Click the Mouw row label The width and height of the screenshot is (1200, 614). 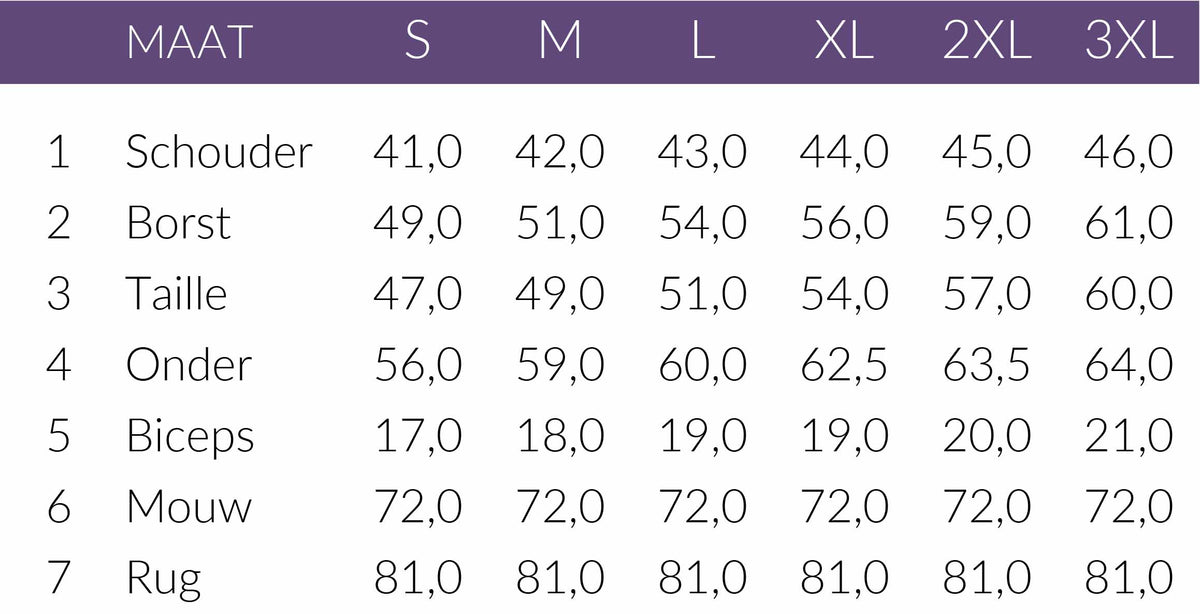(189, 507)
